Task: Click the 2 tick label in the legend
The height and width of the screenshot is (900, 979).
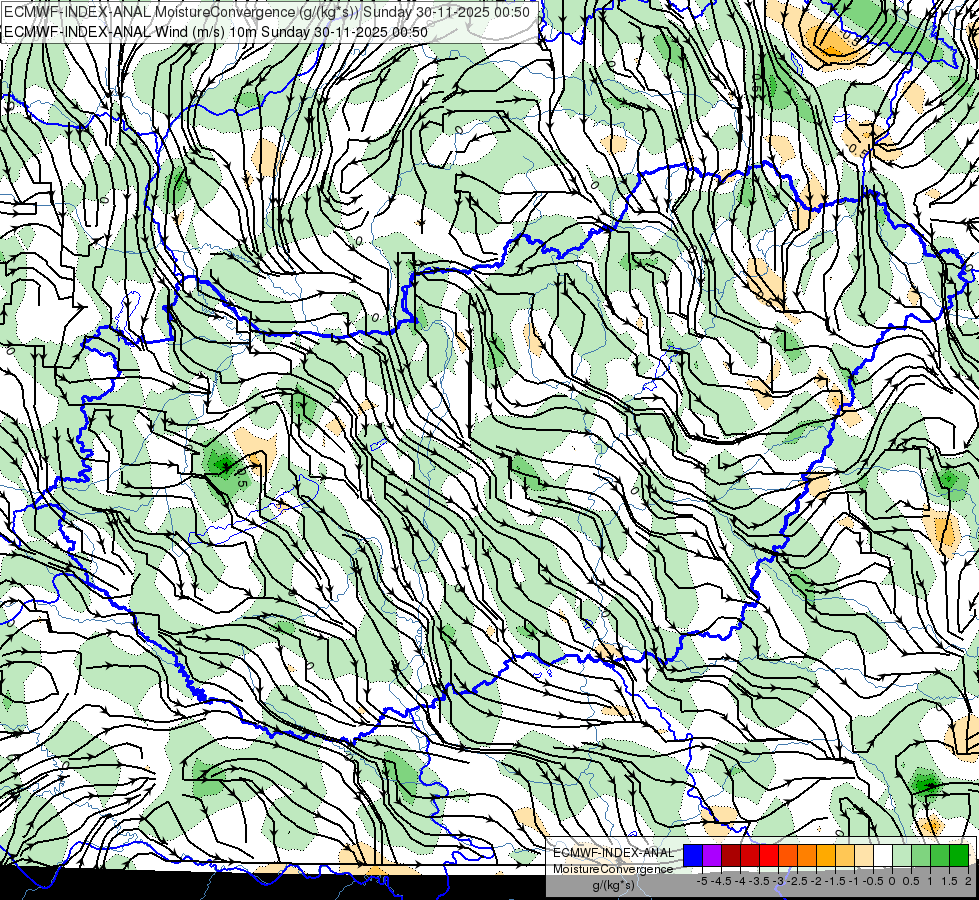Action: [x=968, y=881]
